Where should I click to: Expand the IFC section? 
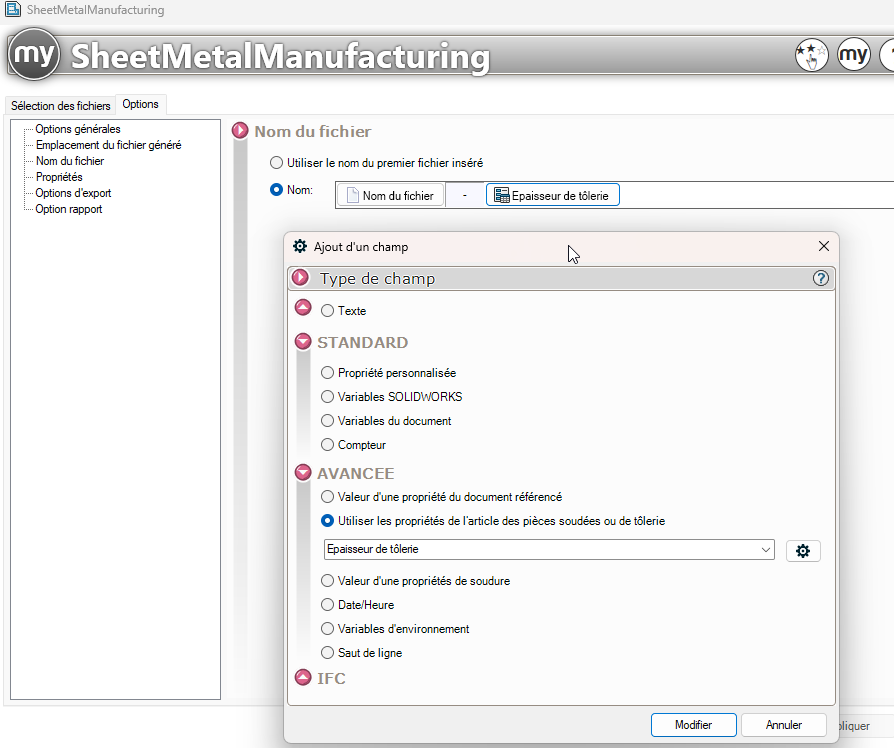point(304,678)
